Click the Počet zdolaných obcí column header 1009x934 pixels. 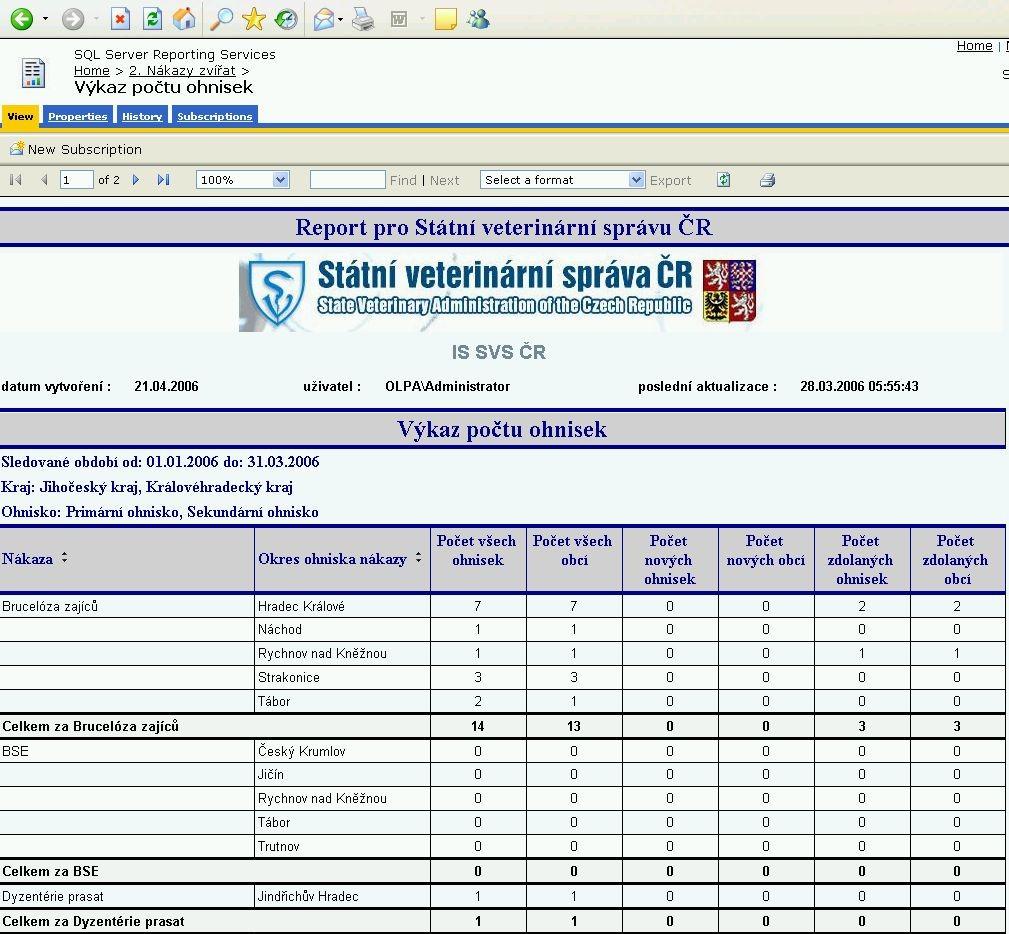[x=956, y=559]
